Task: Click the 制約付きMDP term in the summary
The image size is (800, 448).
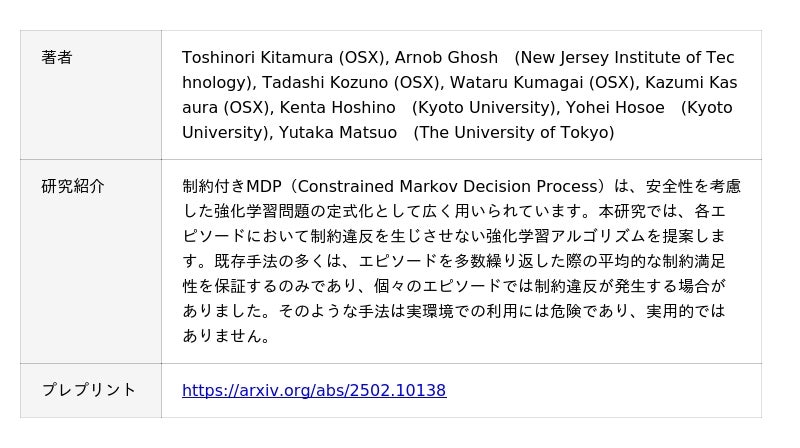Action: 232,186
